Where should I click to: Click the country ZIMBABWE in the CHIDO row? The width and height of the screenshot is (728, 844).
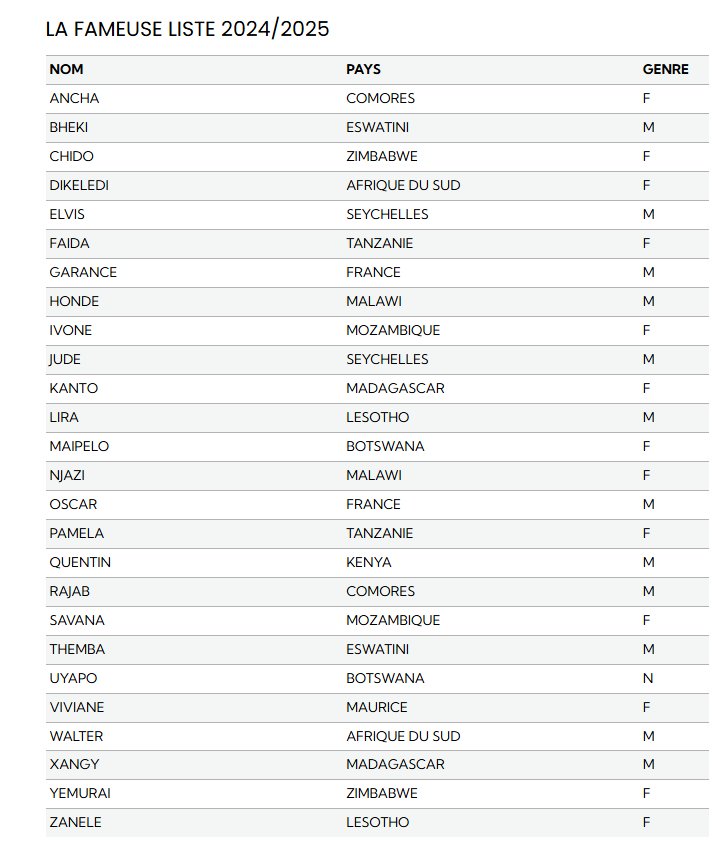[382, 156]
